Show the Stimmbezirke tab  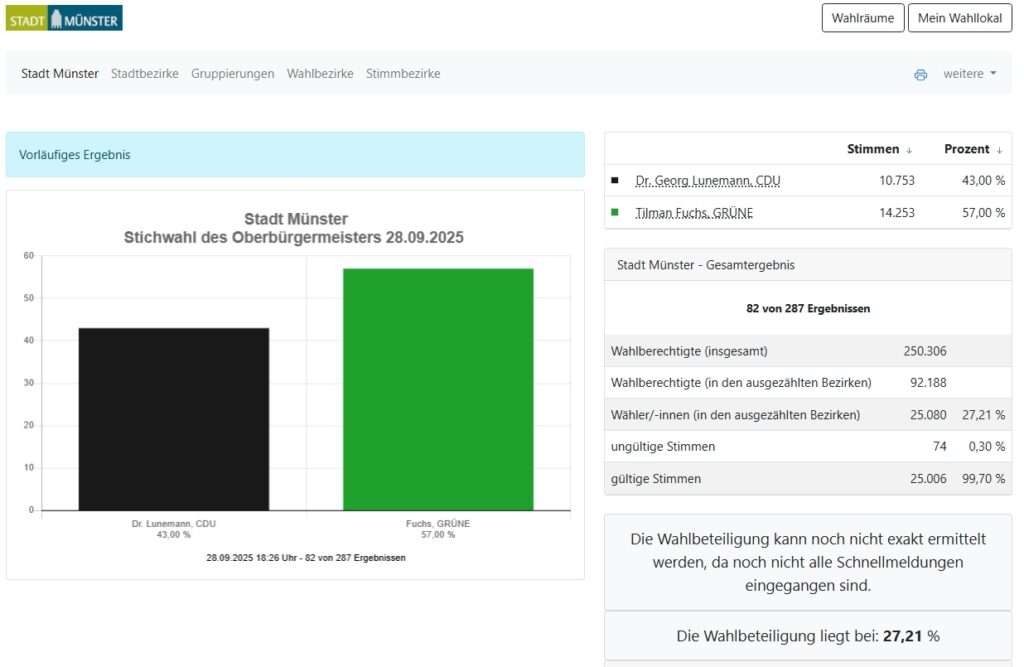pos(403,74)
